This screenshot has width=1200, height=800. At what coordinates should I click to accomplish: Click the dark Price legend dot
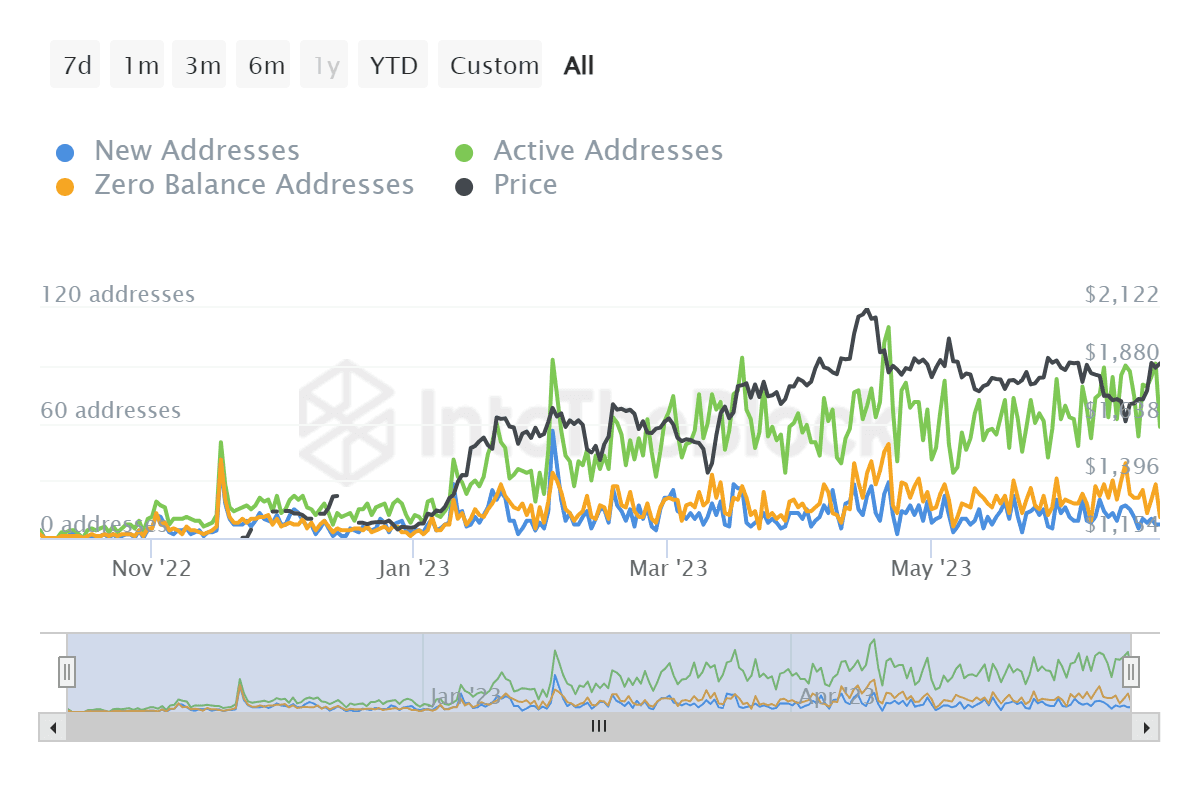click(464, 187)
